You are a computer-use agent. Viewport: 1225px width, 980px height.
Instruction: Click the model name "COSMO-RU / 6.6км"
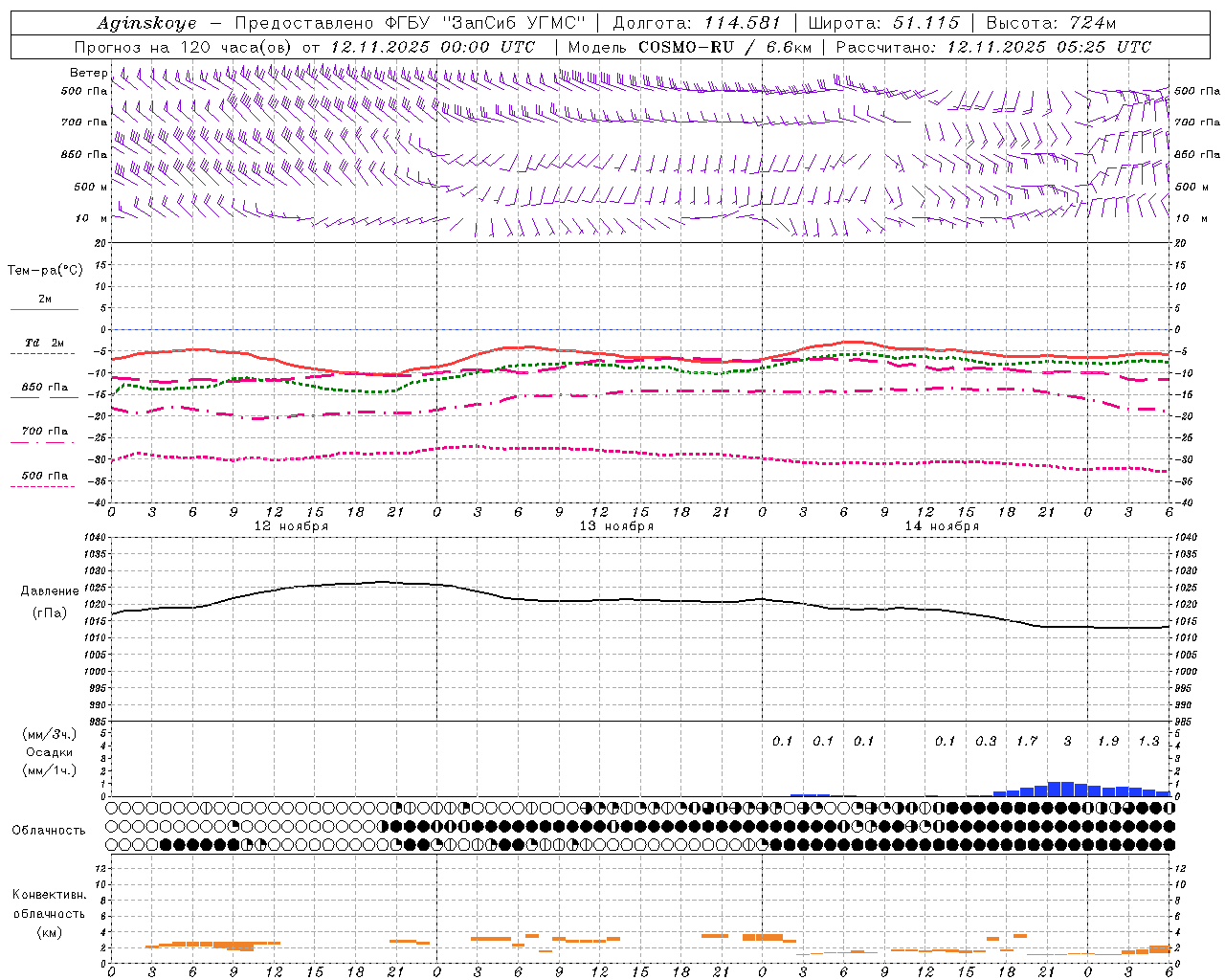click(726, 47)
